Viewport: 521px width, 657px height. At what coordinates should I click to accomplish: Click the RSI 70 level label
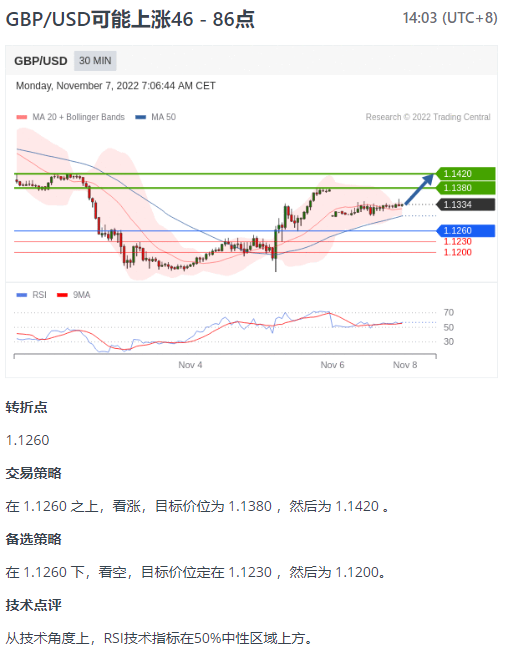click(x=448, y=313)
